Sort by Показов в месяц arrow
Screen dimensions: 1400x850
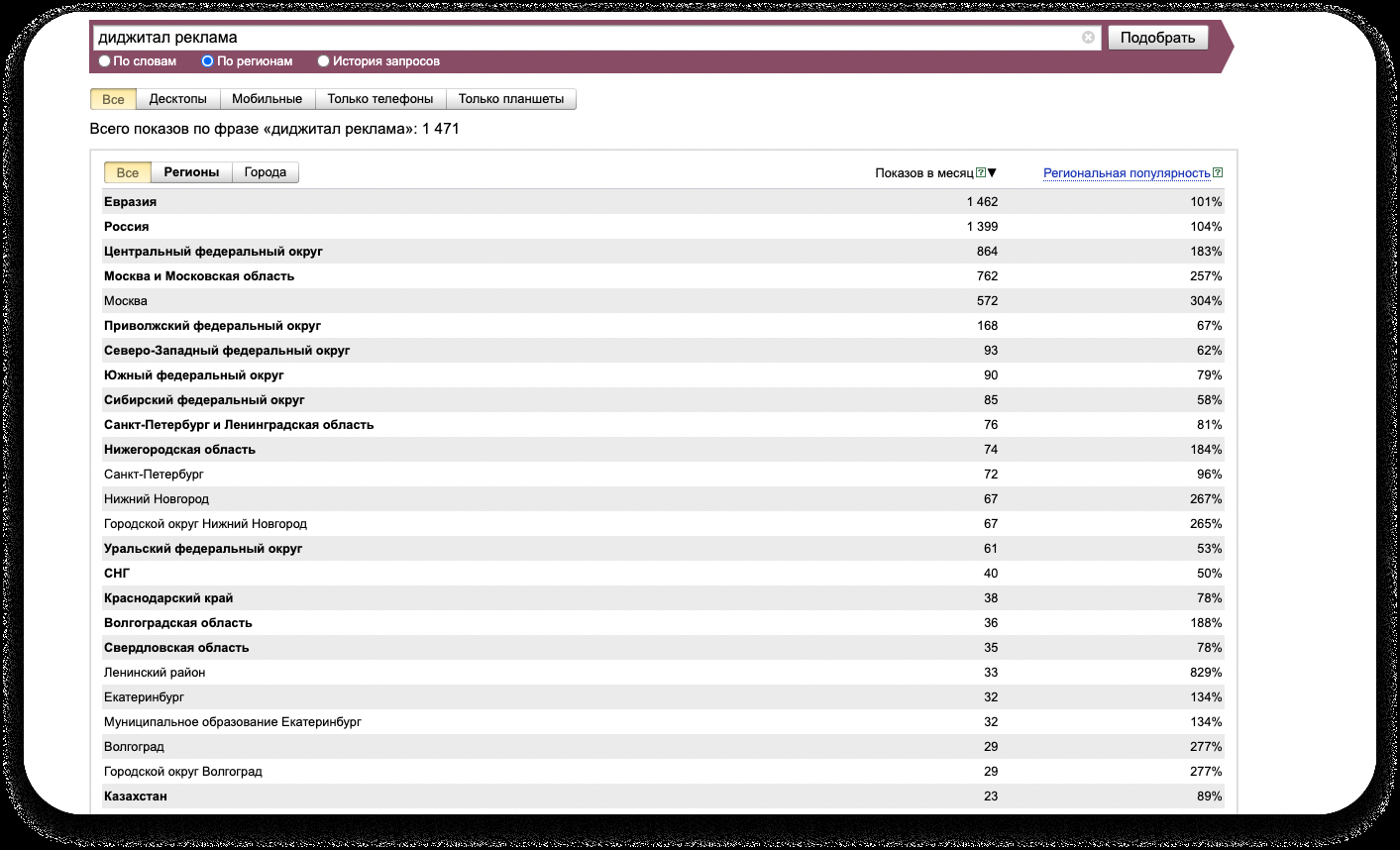(993, 173)
